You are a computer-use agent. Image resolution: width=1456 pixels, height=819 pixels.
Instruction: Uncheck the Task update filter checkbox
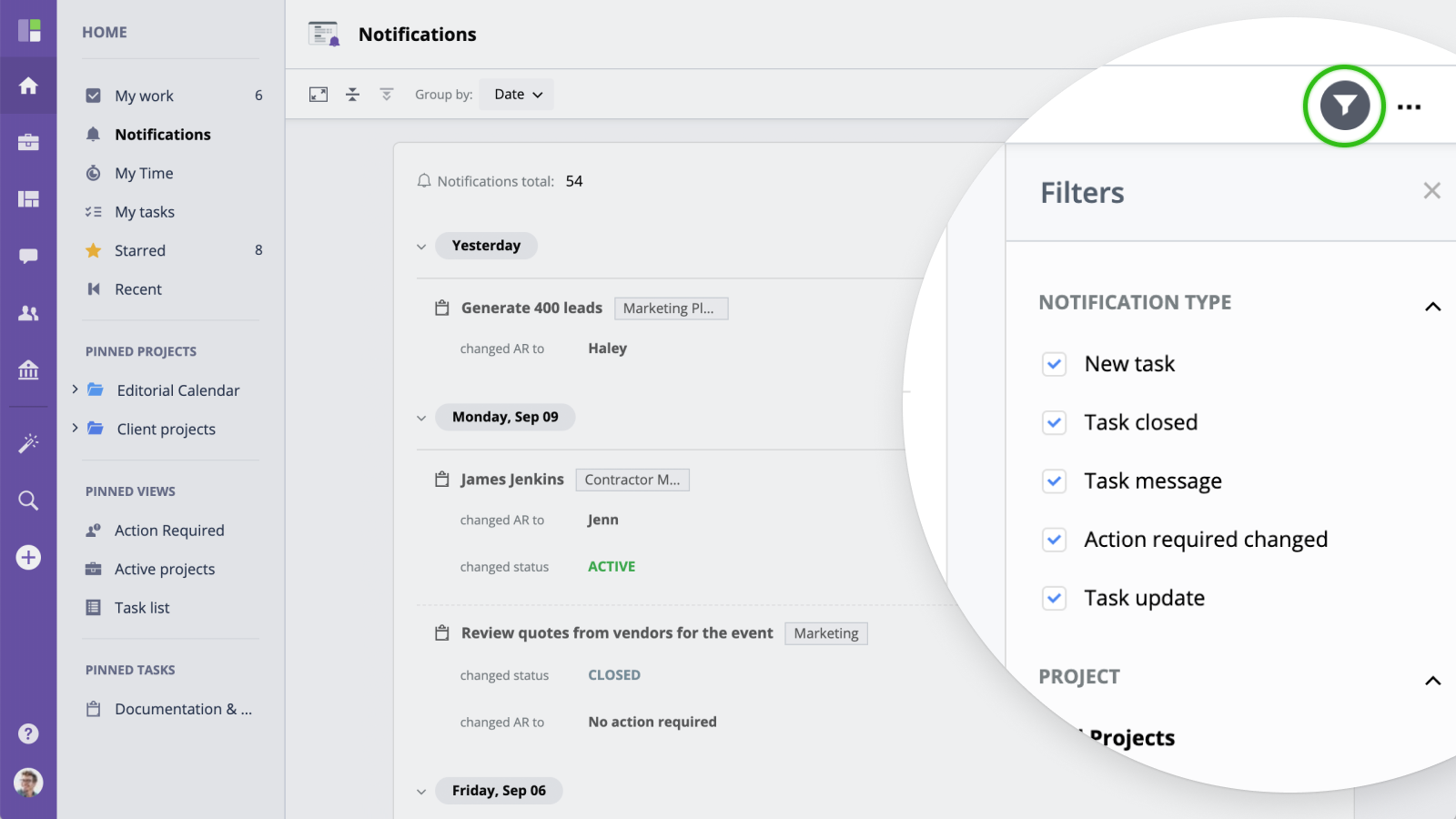(x=1054, y=598)
